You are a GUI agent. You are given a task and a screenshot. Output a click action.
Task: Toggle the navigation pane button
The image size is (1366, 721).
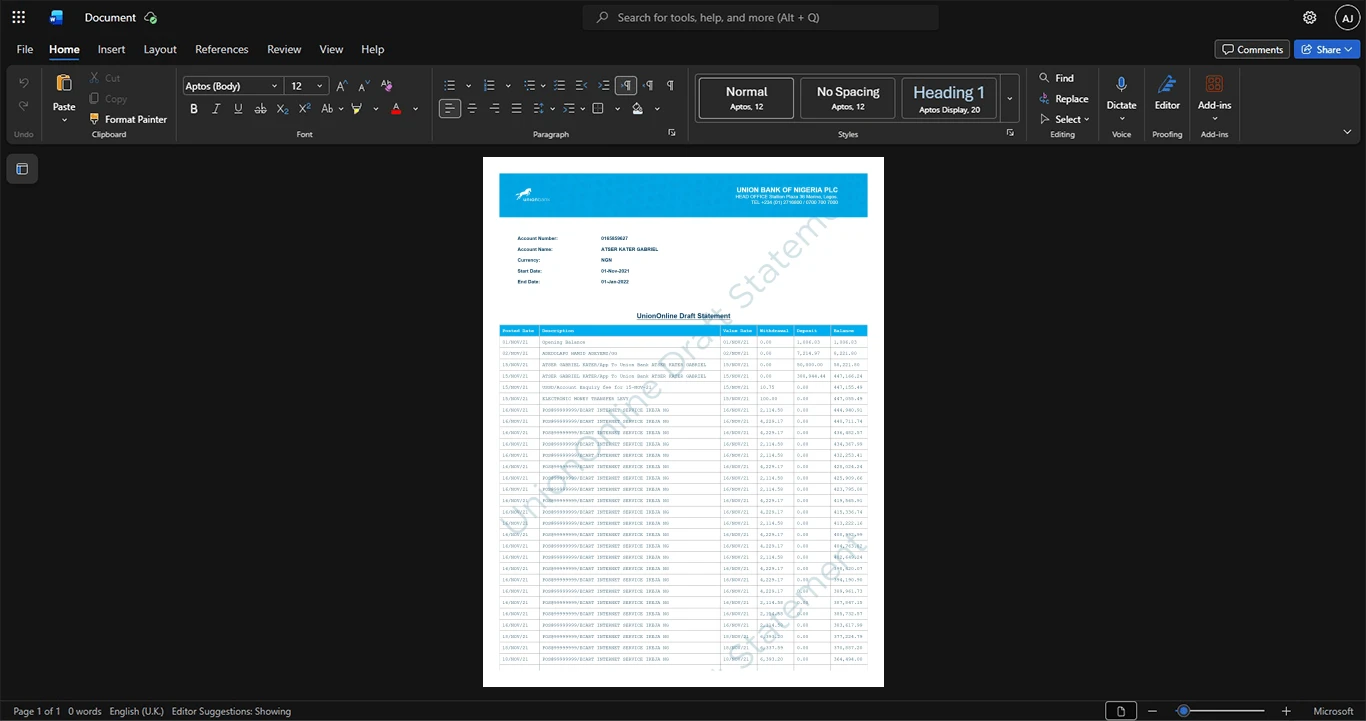click(22, 169)
